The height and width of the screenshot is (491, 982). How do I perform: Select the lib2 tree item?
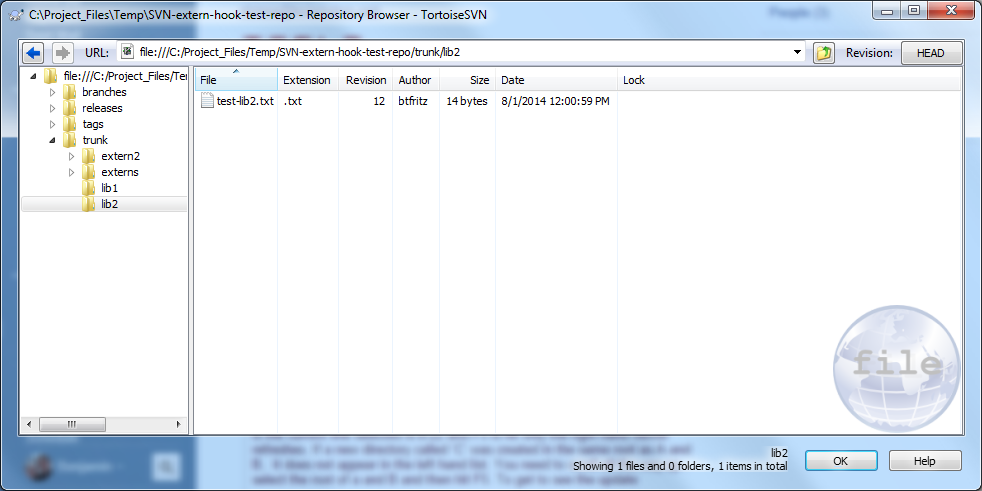coord(110,204)
